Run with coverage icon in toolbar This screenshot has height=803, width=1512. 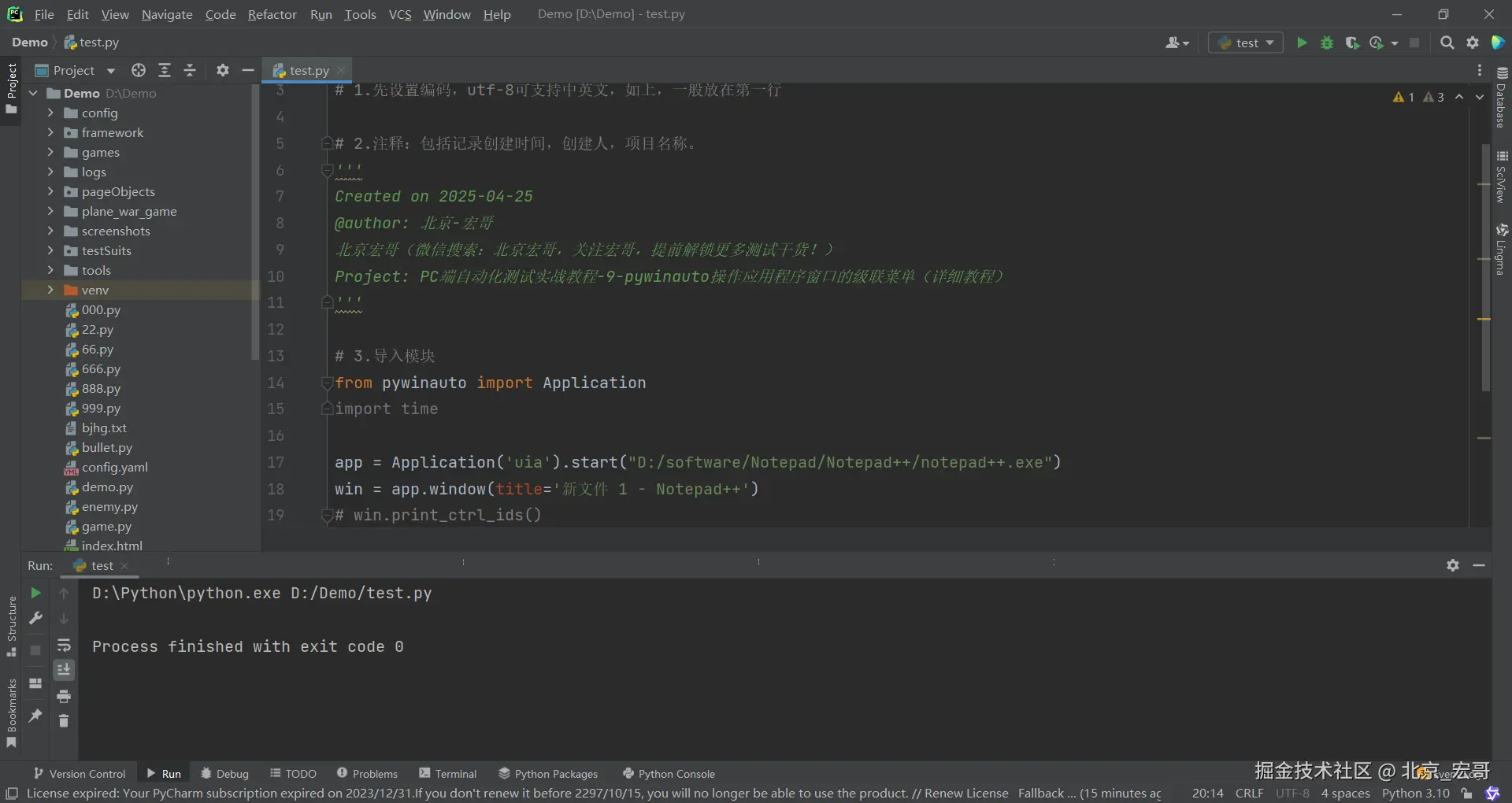[1352, 43]
